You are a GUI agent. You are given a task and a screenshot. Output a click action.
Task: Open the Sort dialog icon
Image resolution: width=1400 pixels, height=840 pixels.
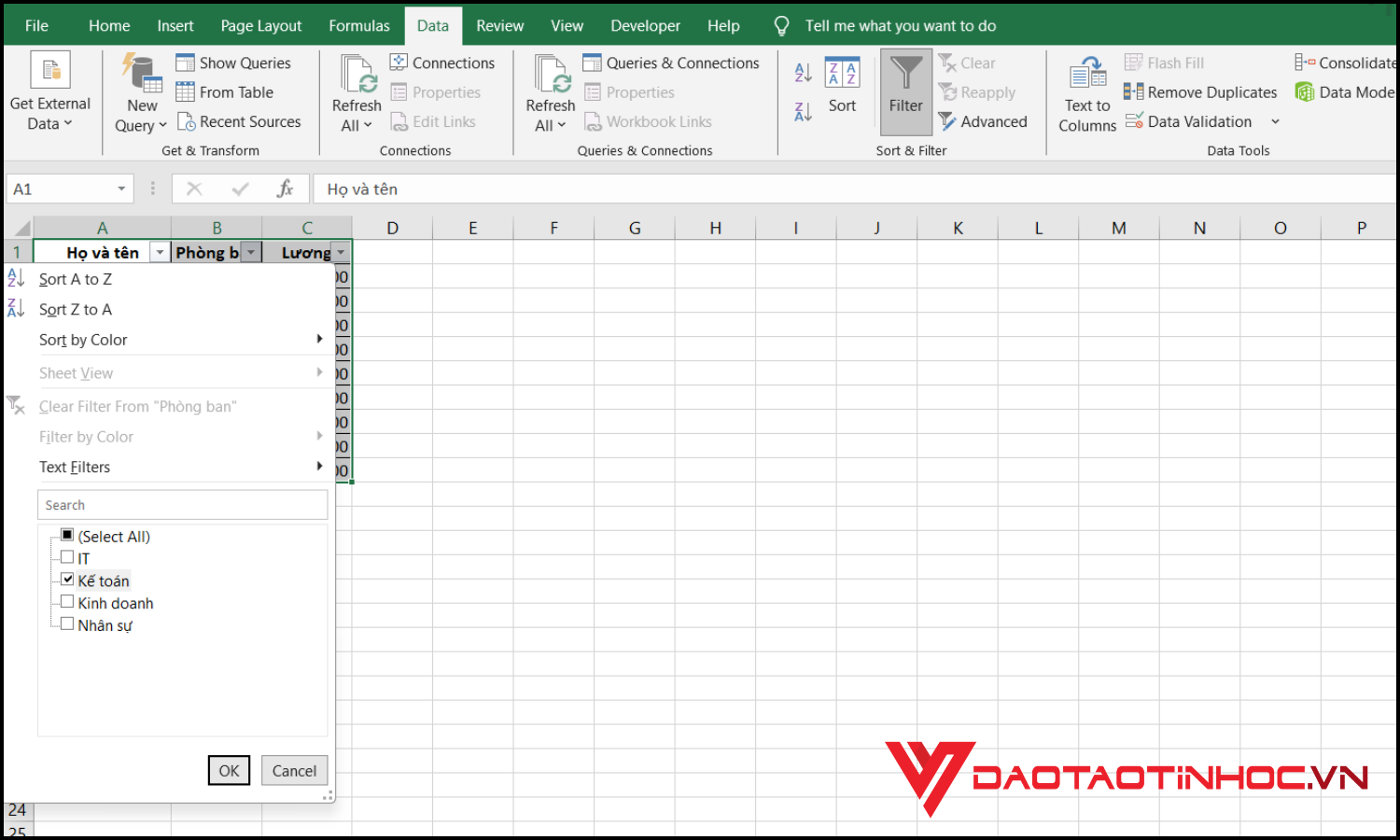[842, 75]
